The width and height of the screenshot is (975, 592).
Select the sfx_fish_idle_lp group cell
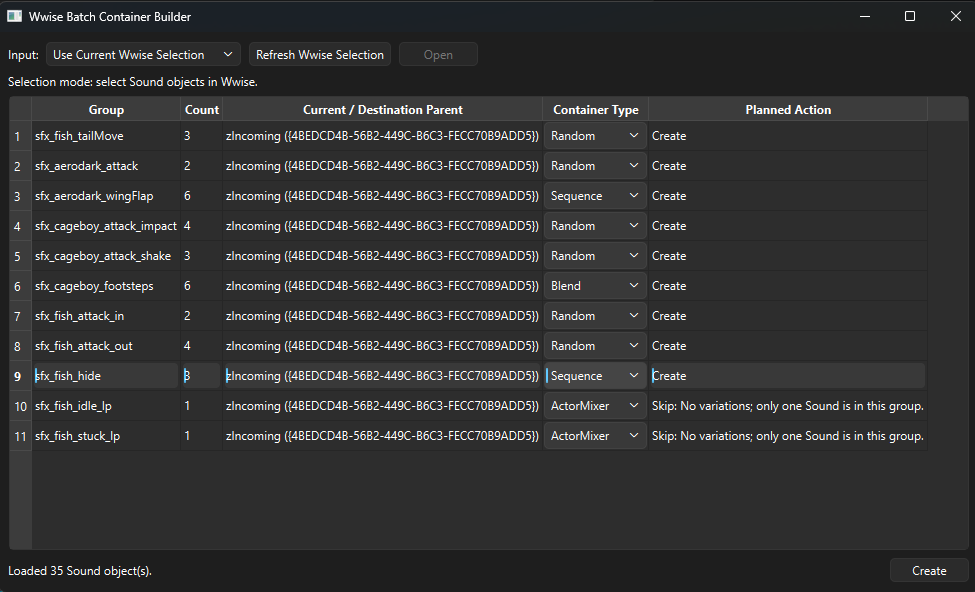(x=106, y=405)
